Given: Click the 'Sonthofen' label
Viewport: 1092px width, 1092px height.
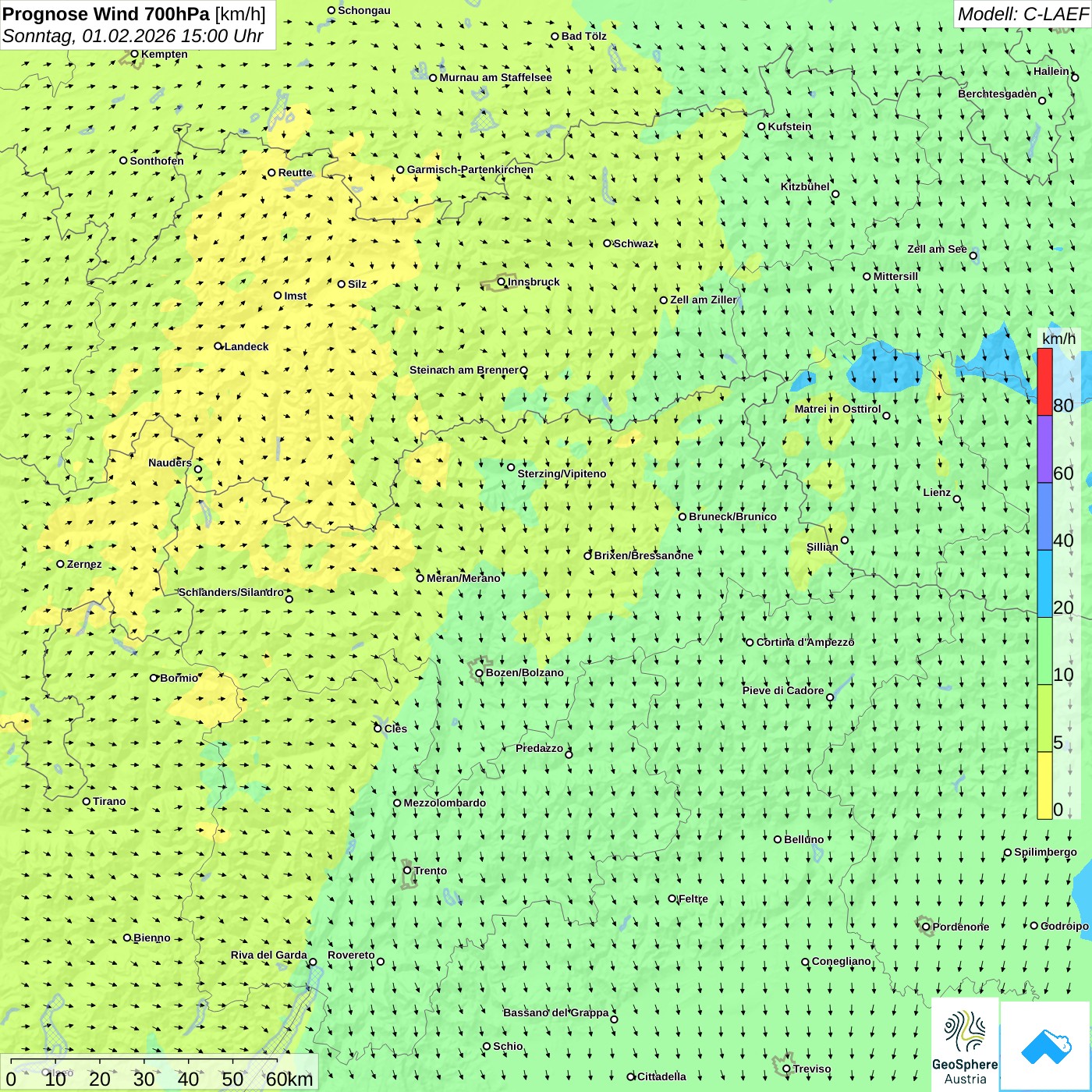Looking at the screenshot, I should (157, 161).
